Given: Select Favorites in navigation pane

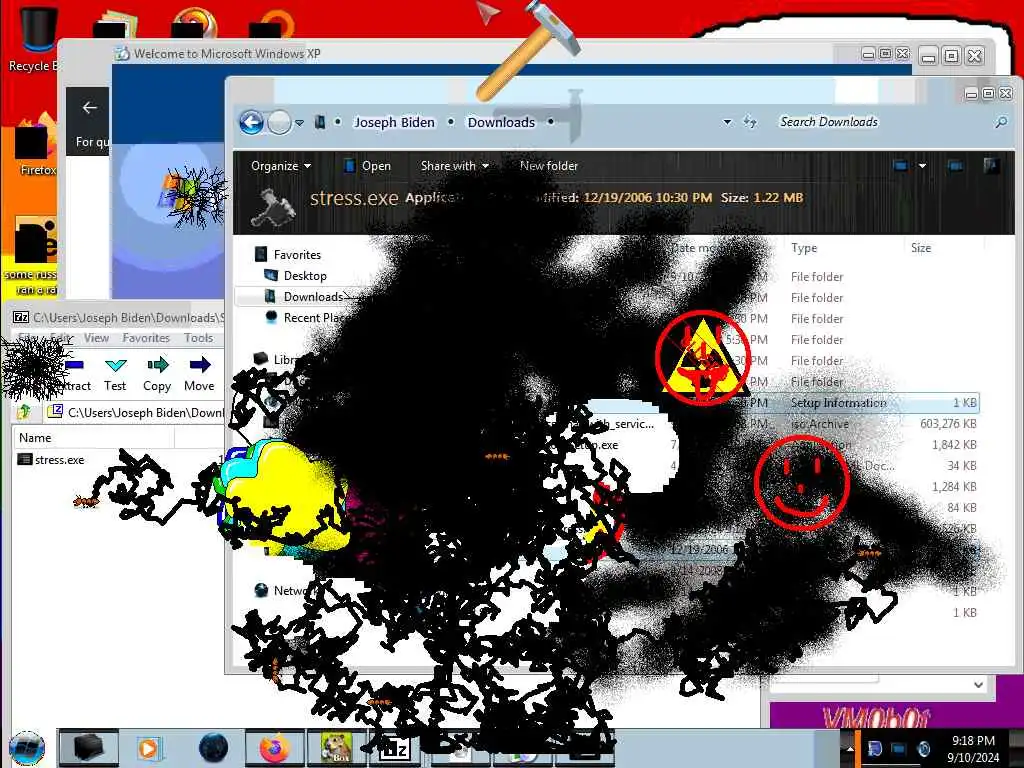Looking at the screenshot, I should point(296,255).
